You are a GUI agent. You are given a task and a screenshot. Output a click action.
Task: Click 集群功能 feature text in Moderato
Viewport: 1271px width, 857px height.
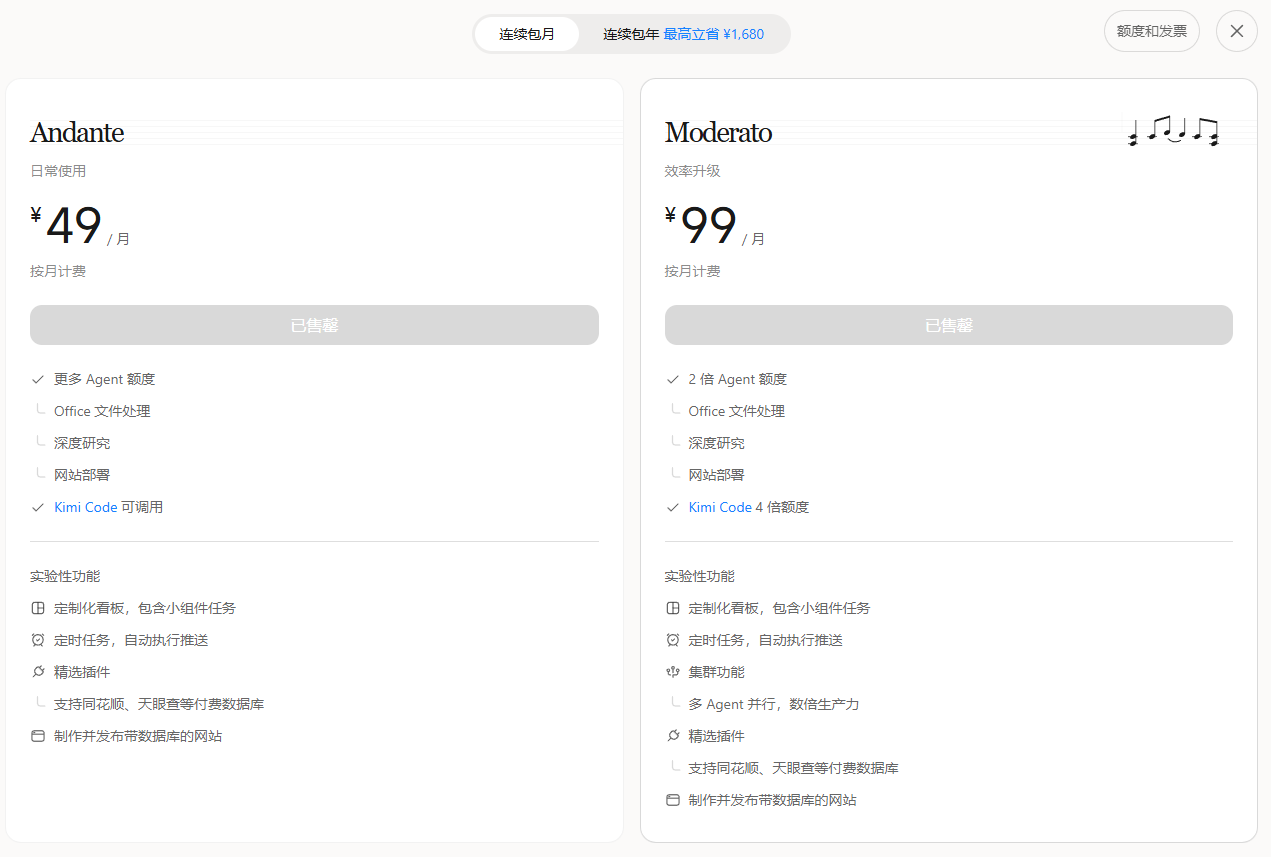(716, 672)
